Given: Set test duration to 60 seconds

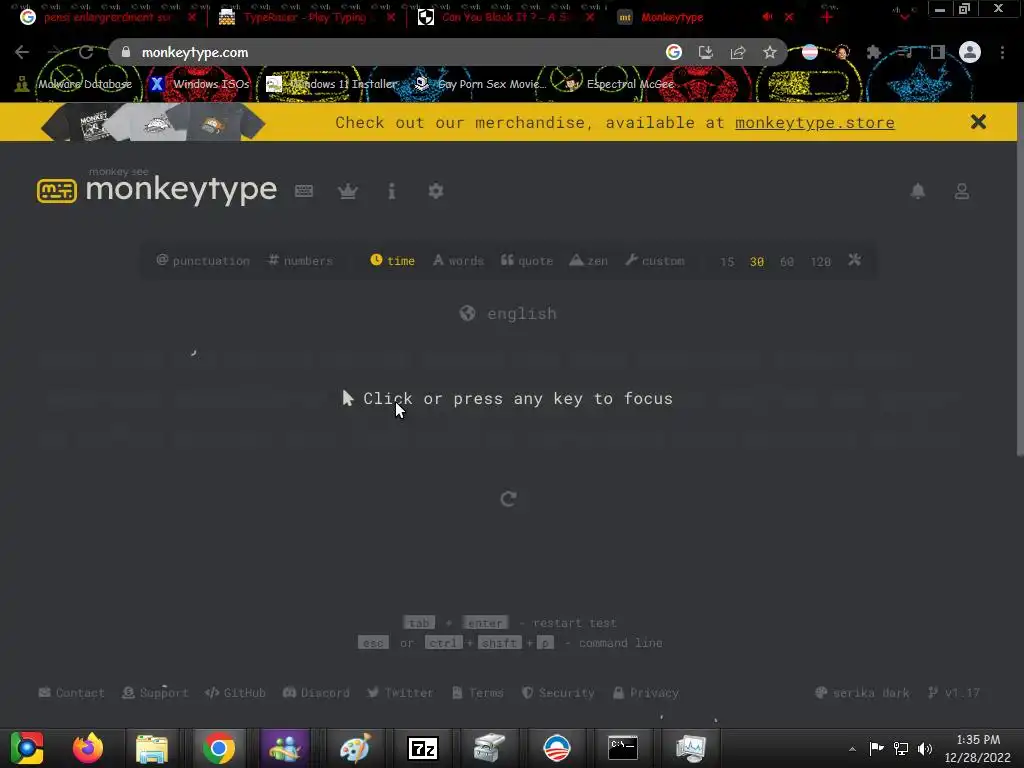Looking at the screenshot, I should point(787,261).
